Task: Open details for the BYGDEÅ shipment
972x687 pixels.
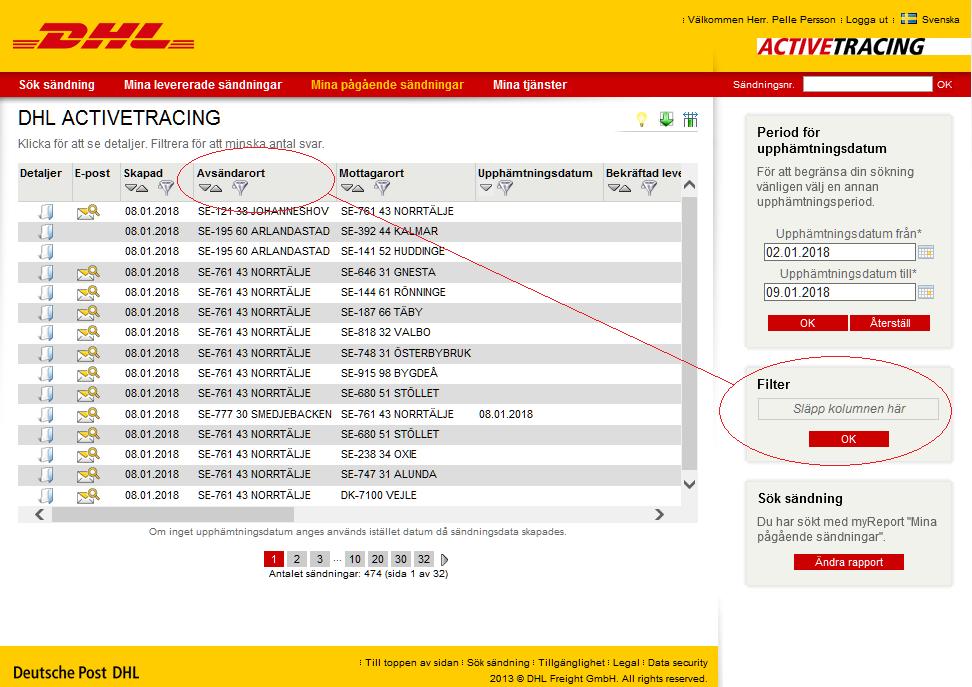Action: [x=46, y=374]
